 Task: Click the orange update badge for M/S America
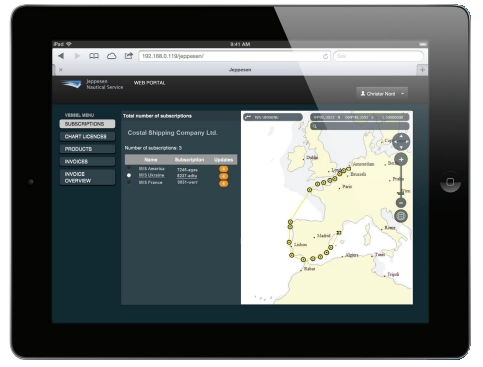click(x=224, y=169)
